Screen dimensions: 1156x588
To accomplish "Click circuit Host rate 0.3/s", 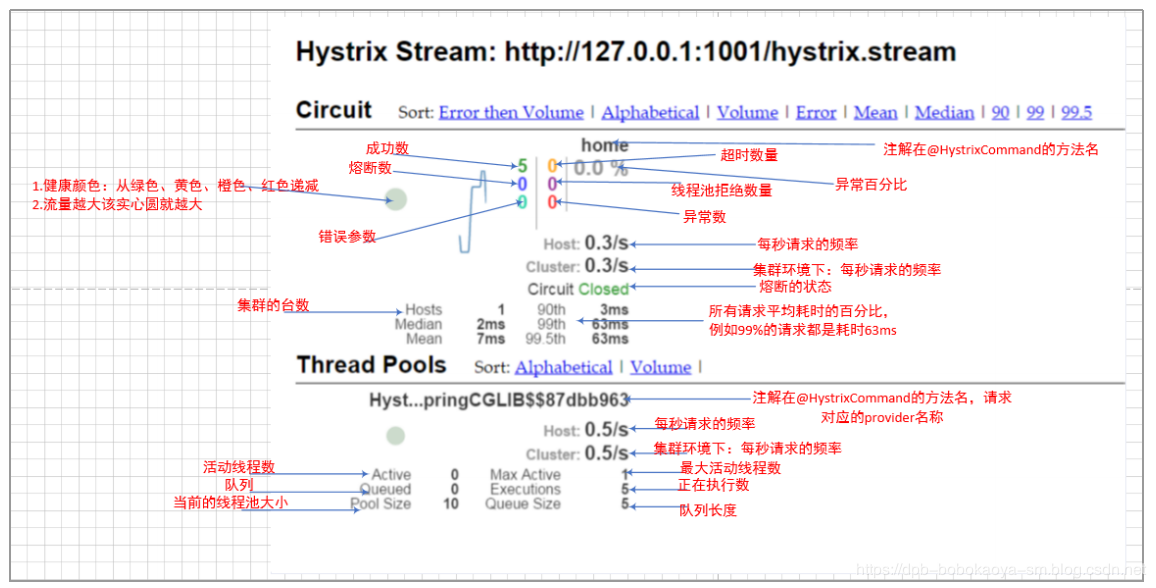I will click(607, 242).
